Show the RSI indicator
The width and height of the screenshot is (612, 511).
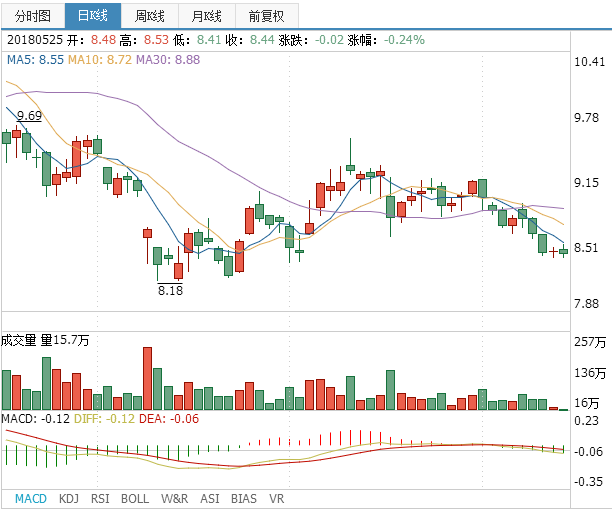(100, 499)
